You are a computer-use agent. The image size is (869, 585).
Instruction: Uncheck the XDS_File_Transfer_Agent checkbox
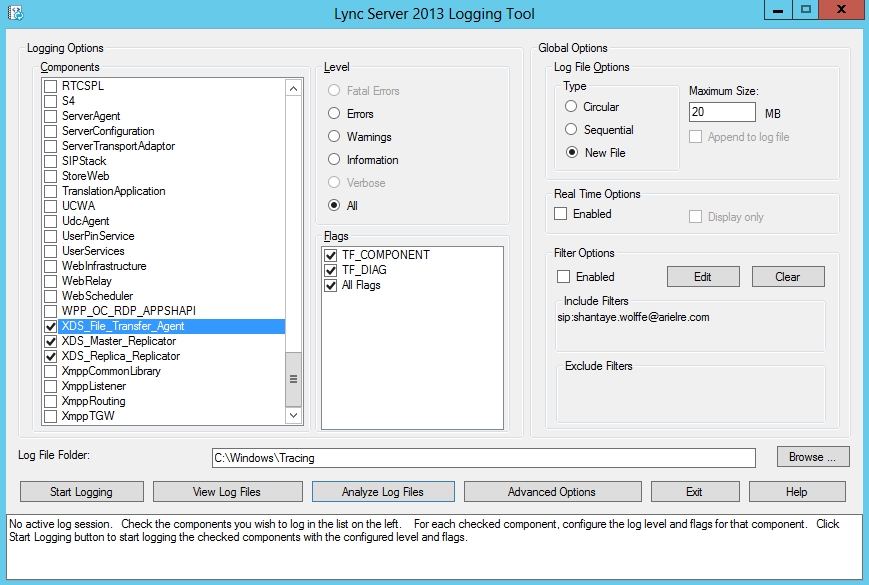(50, 326)
